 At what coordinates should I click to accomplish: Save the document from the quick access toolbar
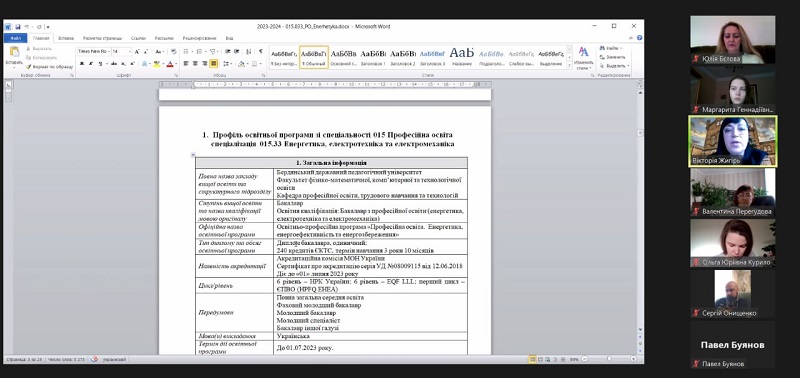pyautogui.click(x=17, y=27)
